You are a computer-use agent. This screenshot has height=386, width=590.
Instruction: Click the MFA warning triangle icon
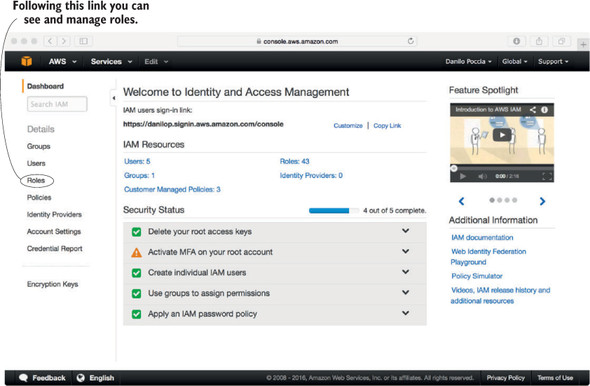point(136,252)
